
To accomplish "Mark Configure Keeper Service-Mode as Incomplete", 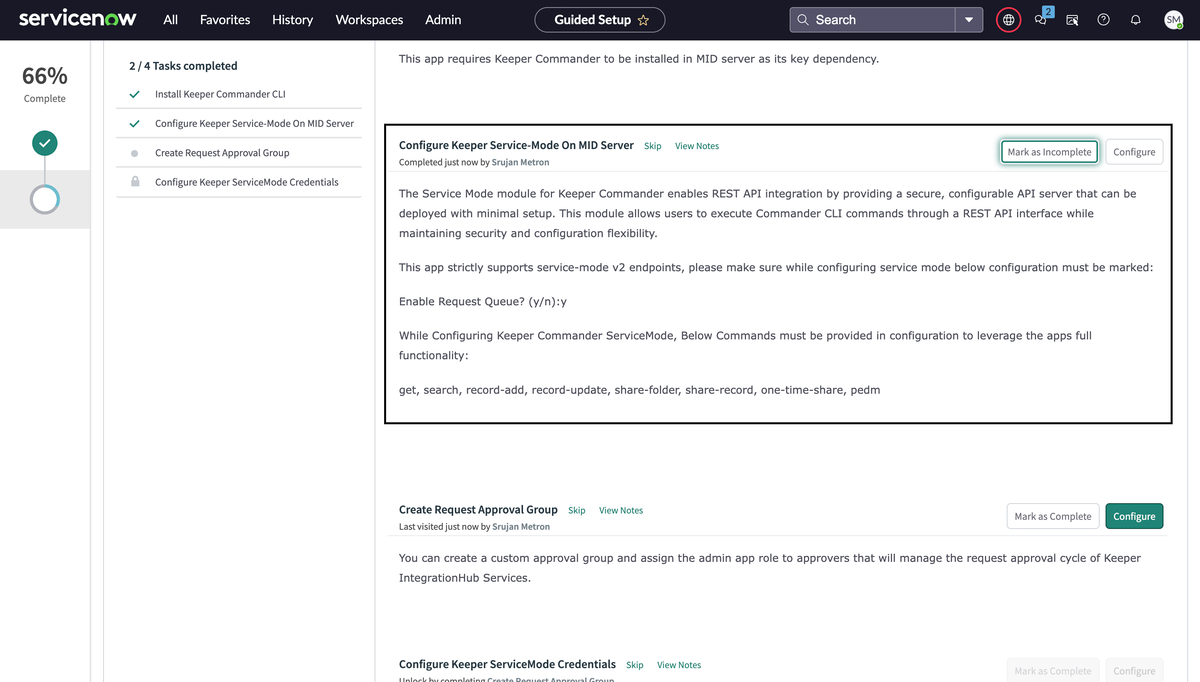I will click(x=1050, y=152).
